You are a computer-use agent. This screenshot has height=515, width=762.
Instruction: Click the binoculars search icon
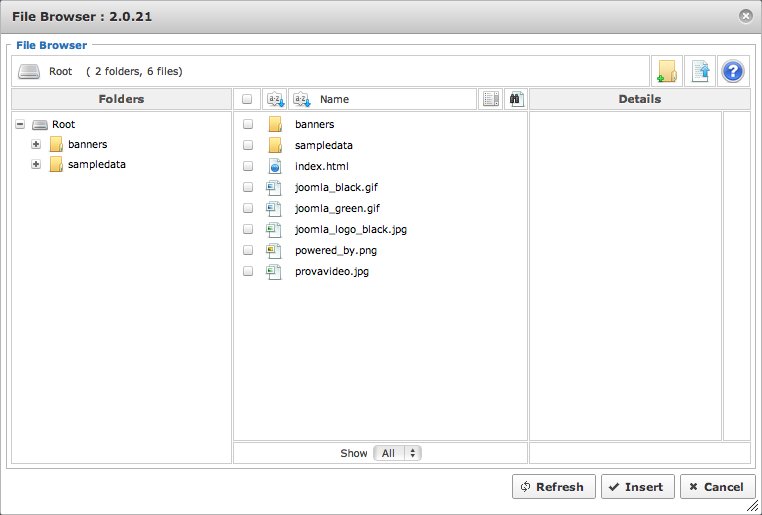[x=515, y=99]
